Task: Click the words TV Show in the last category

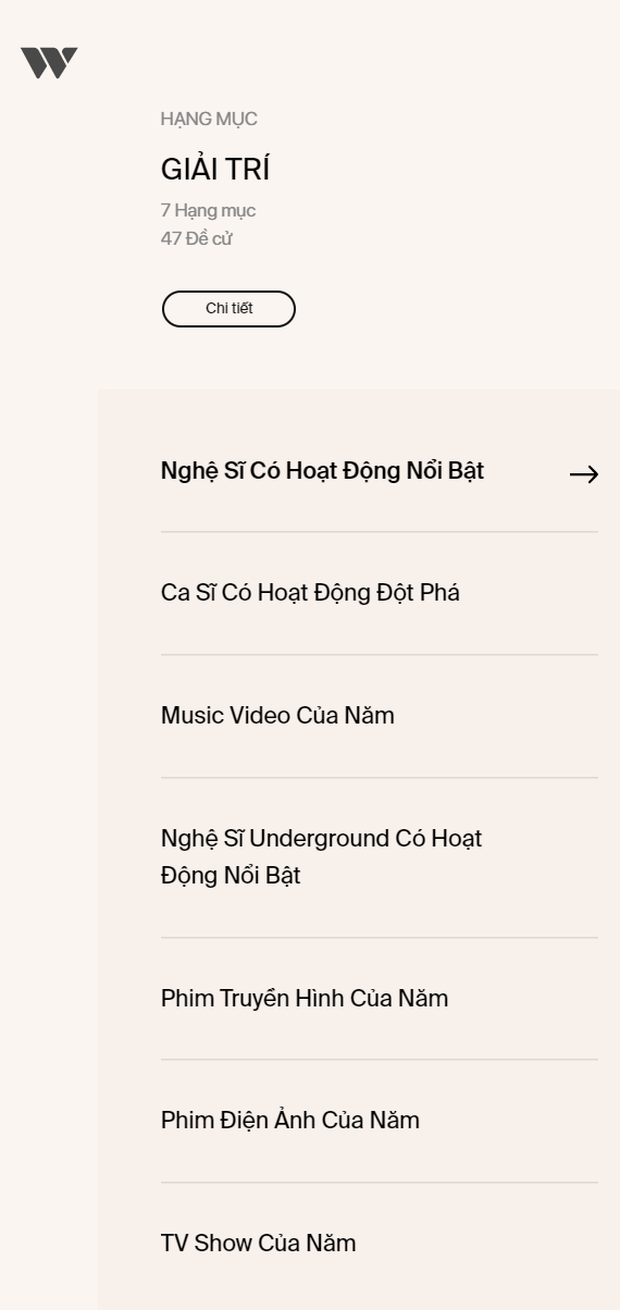Action: pyautogui.click(x=206, y=1243)
